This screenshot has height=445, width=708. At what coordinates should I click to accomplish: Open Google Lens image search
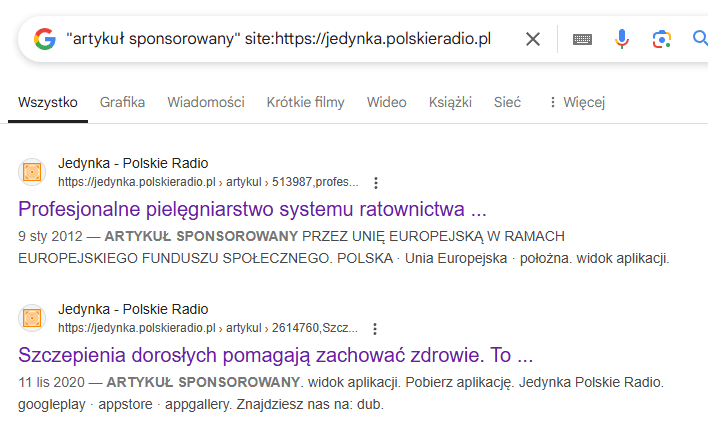660,39
